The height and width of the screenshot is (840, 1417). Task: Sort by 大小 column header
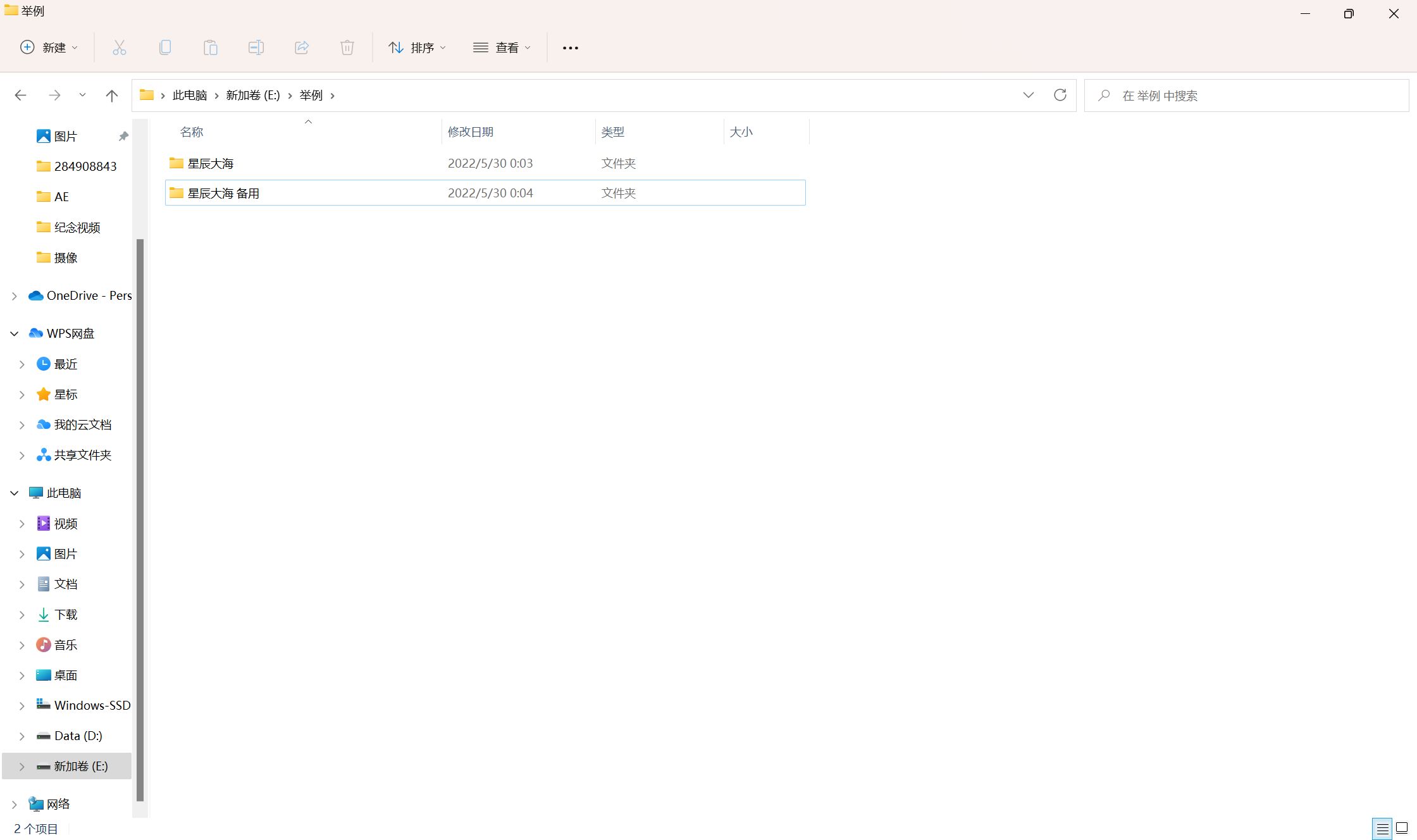(741, 132)
